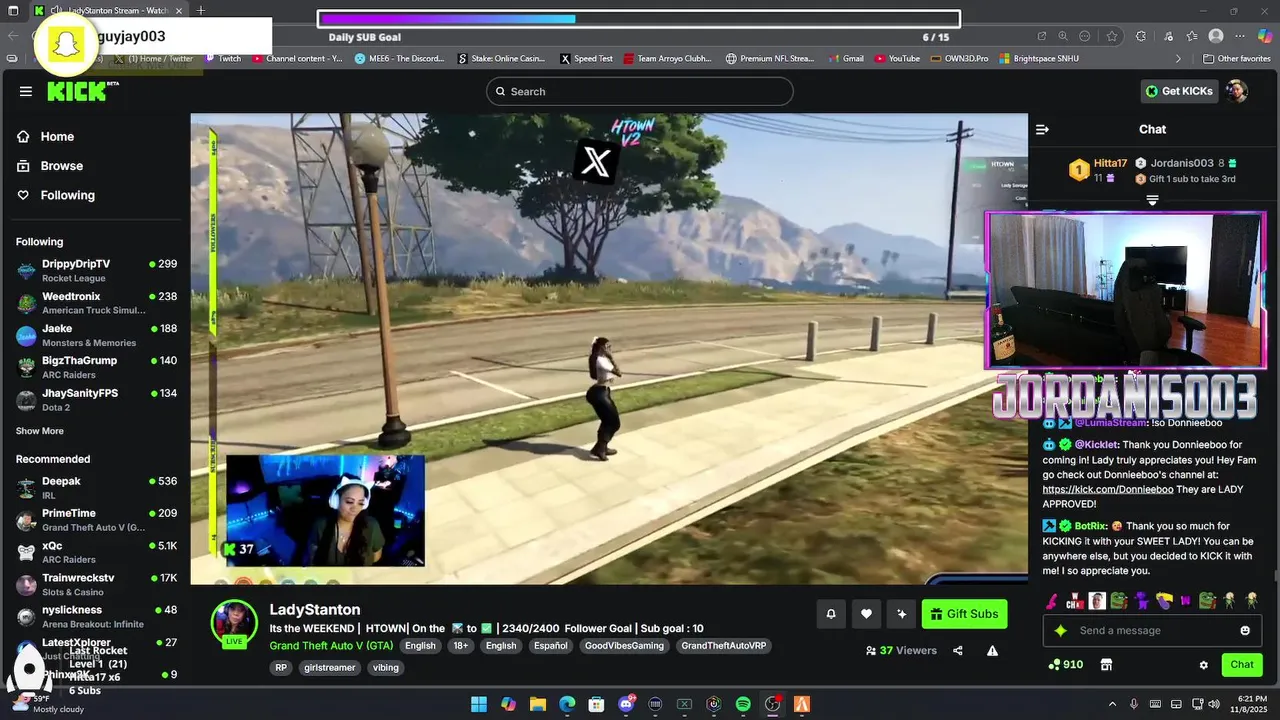
Task: Expand bookmarks overflow chevron
Action: tap(1178, 59)
